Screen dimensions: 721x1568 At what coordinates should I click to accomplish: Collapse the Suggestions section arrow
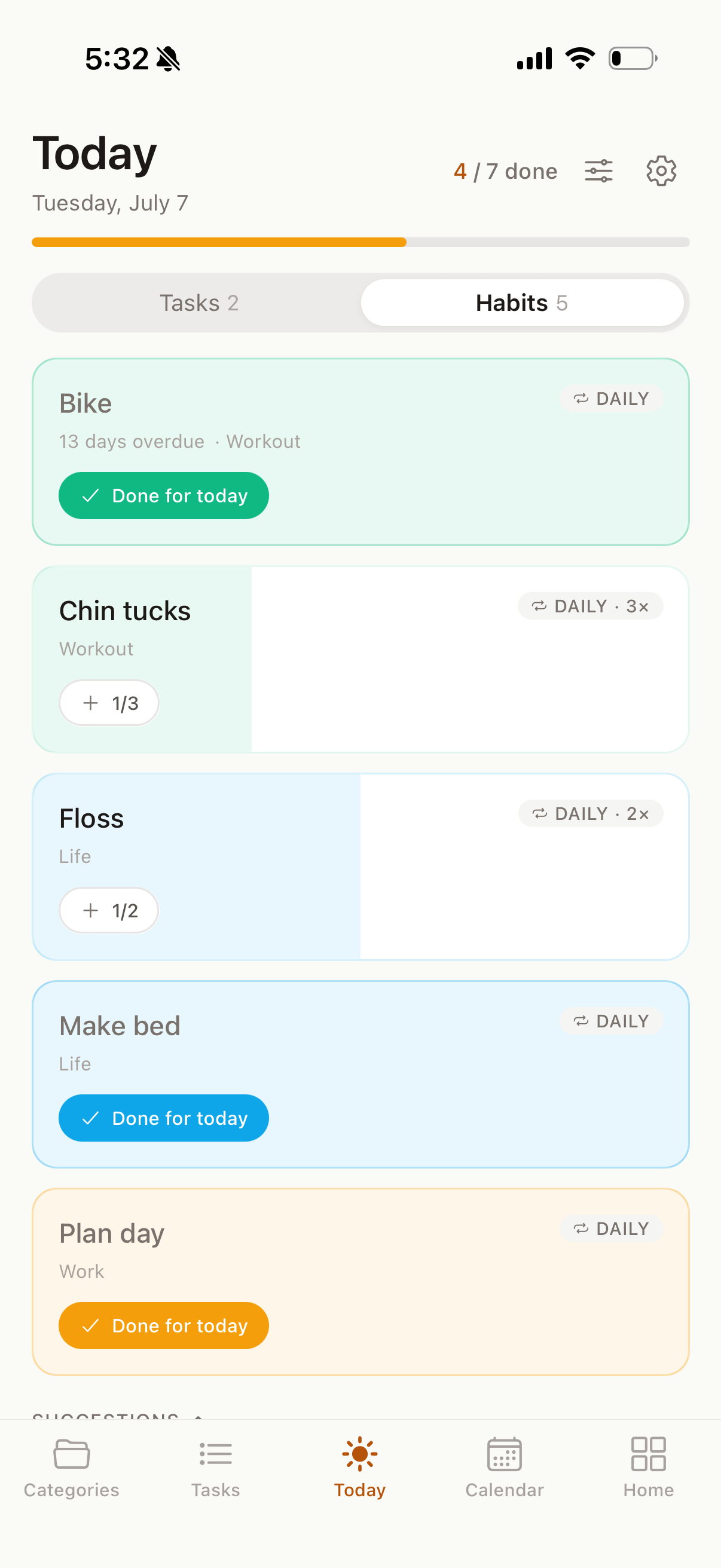pyautogui.click(x=198, y=1417)
